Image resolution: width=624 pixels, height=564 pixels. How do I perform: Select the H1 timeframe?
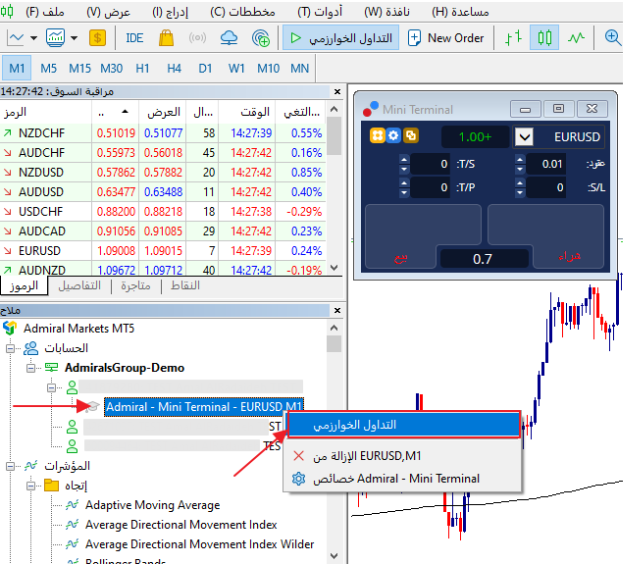[x=142, y=68]
